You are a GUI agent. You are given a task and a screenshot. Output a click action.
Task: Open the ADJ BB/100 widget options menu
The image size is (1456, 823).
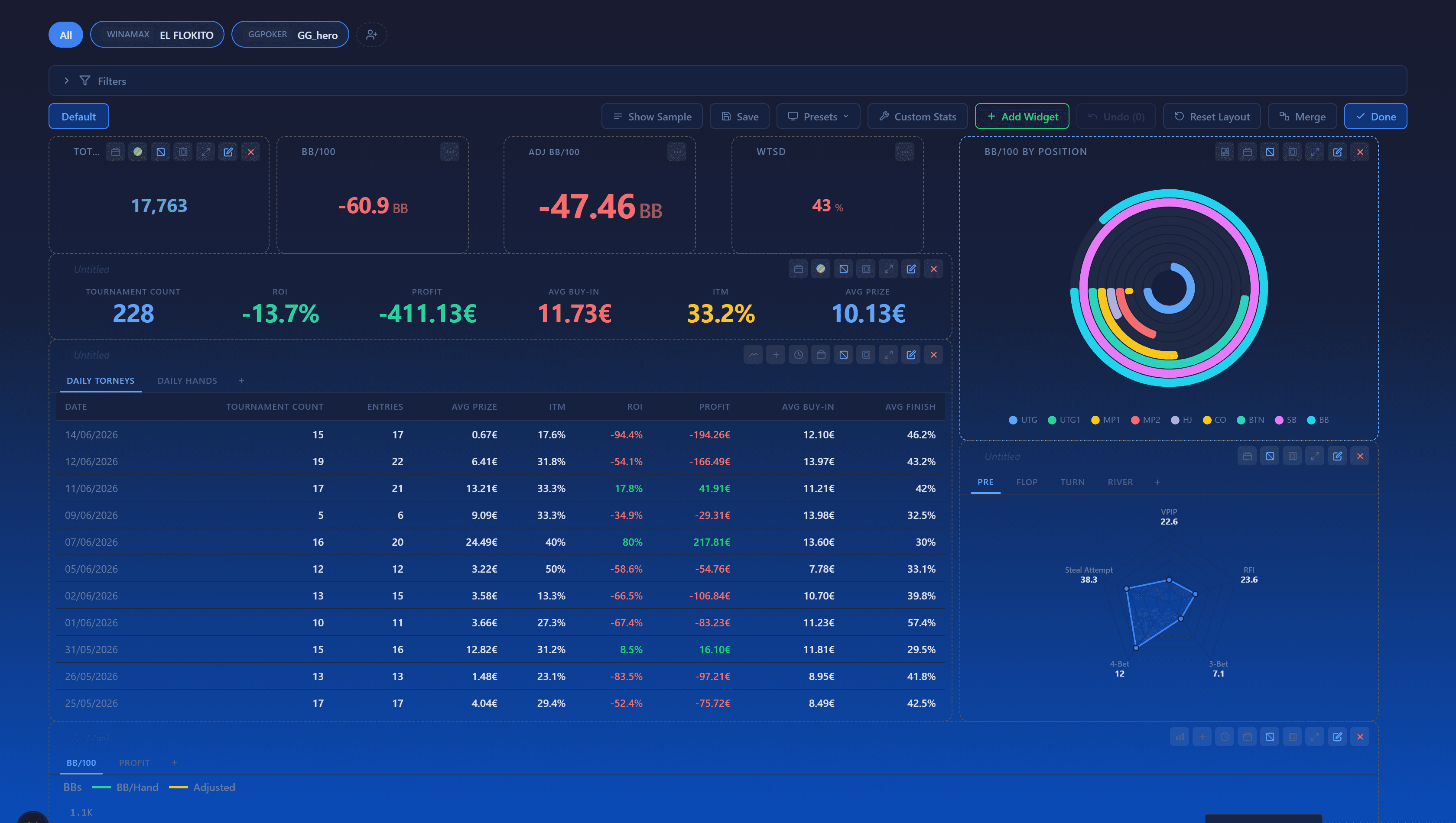(677, 152)
